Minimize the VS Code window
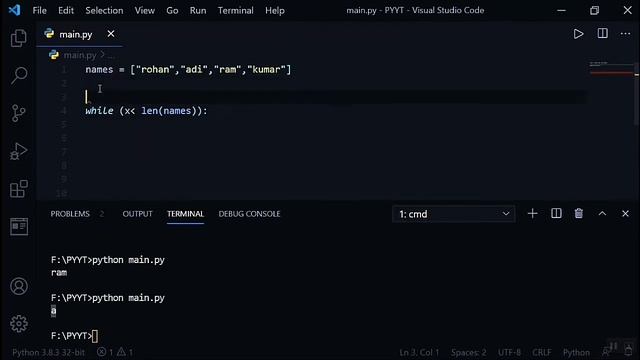640x360 pixels. [562, 10]
